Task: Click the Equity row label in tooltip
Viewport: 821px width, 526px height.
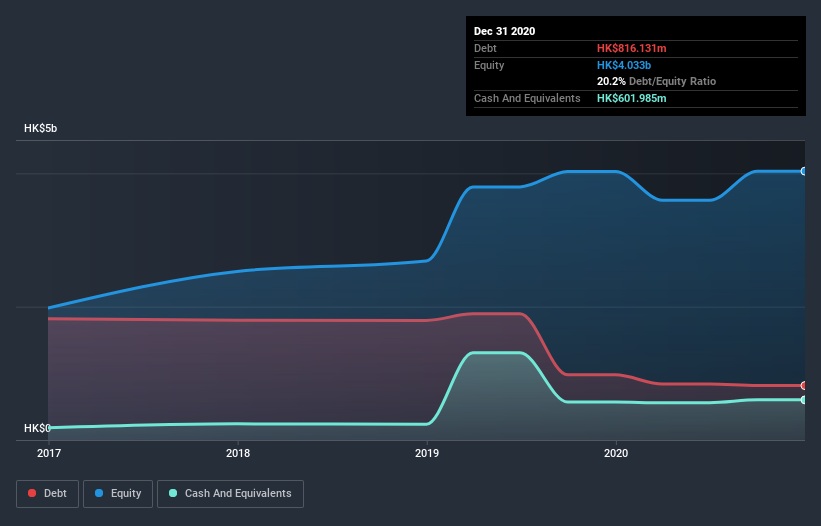Action: click(489, 65)
